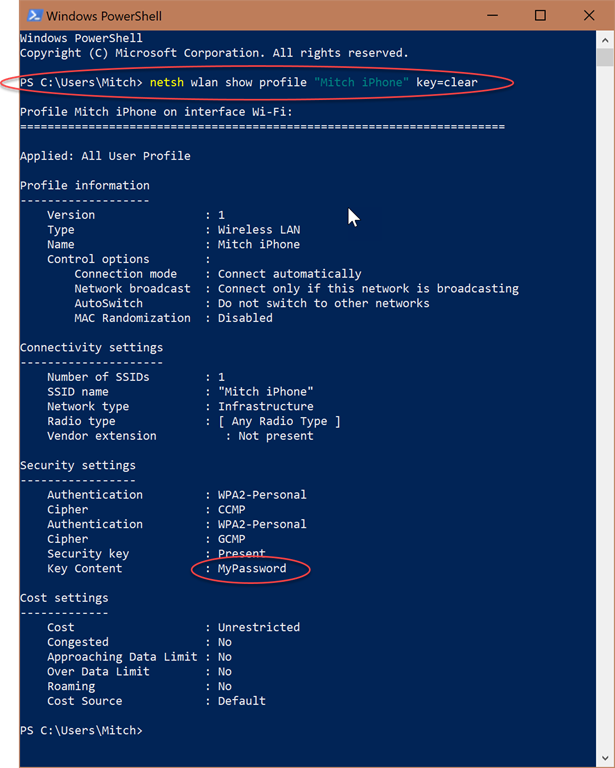615x768 pixels.
Task: Click the "[ Any Radio Type ]" value
Action: click(x=279, y=421)
